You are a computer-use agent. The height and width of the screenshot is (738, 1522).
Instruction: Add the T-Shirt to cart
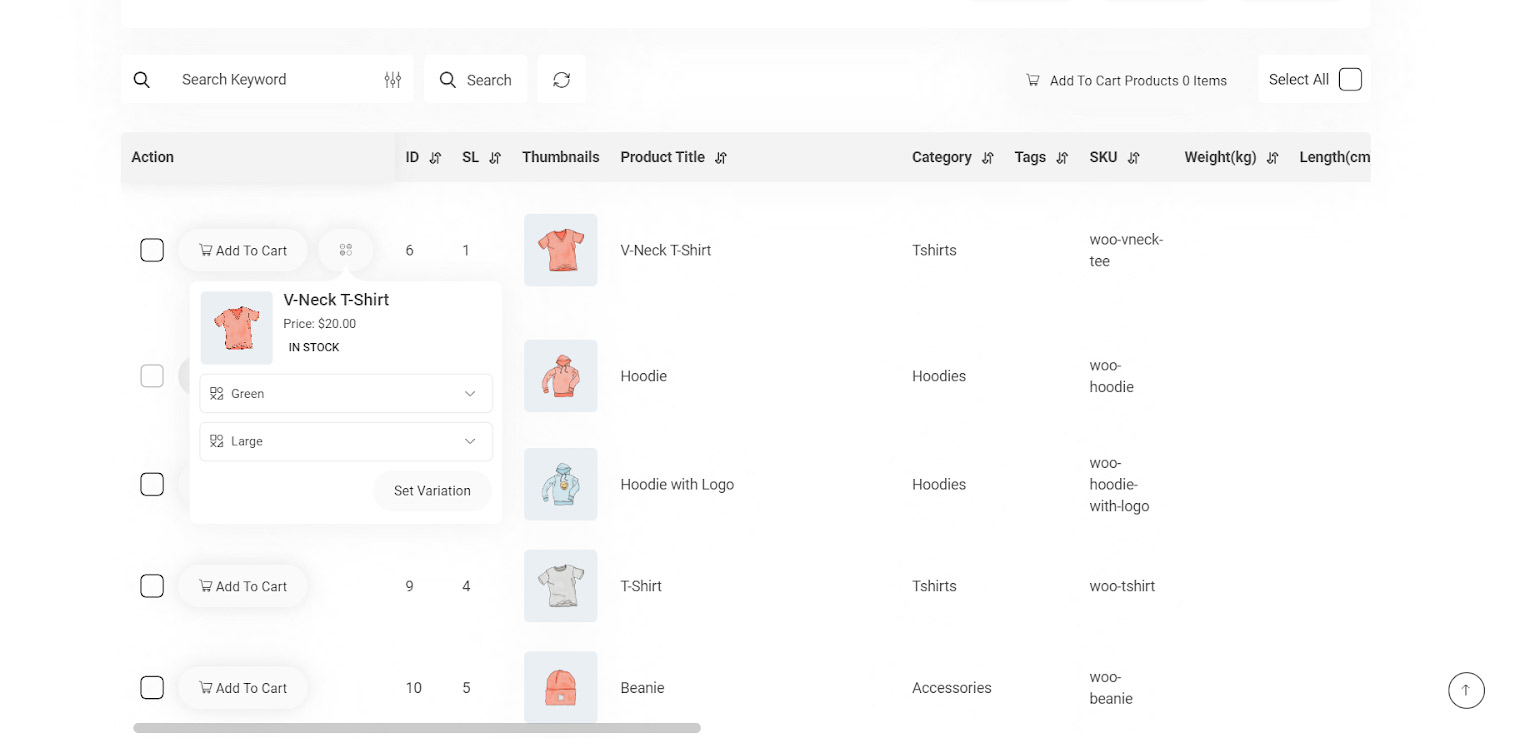click(243, 586)
